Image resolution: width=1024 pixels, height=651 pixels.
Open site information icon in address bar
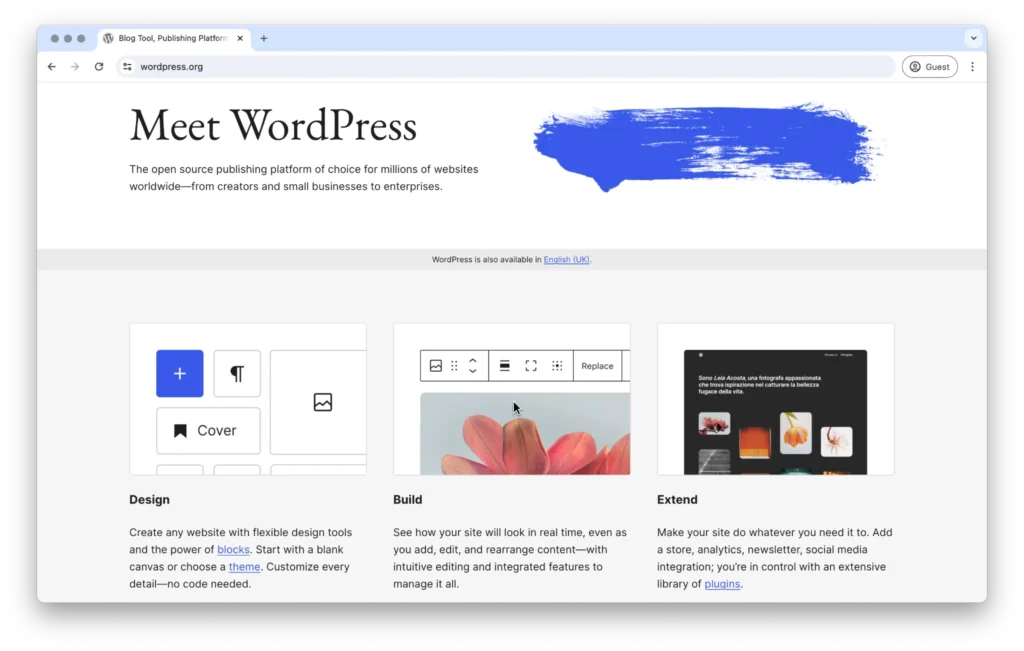pyautogui.click(x=127, y=67)
